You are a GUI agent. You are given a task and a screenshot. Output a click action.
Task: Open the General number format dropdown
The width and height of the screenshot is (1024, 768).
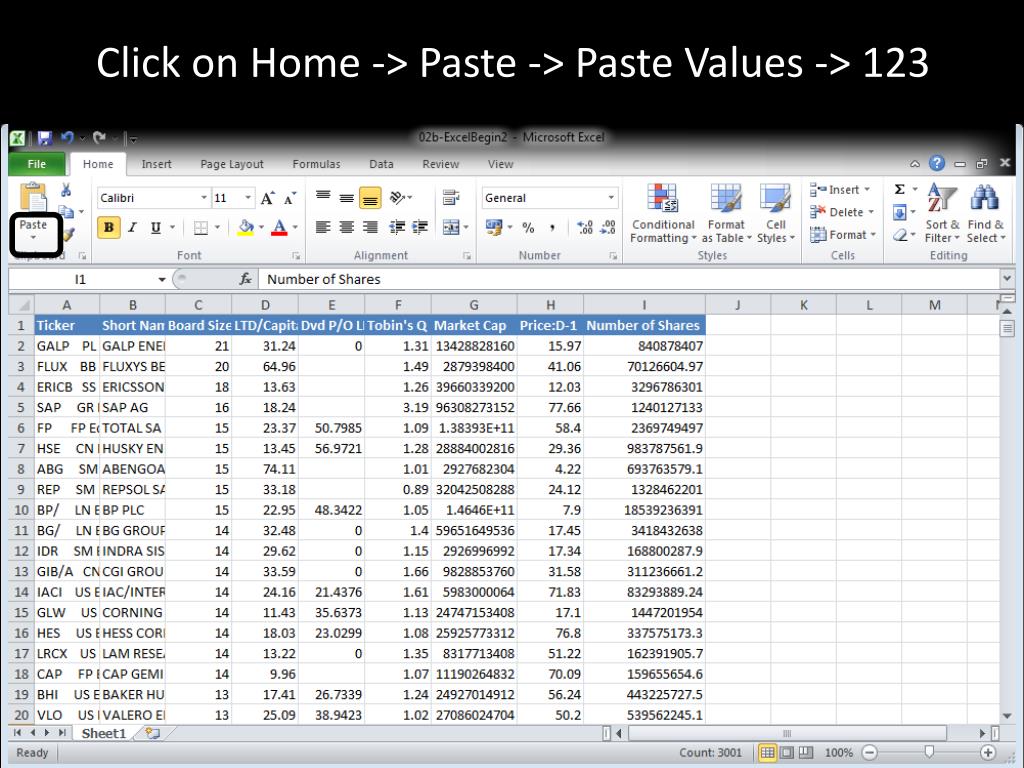611,198
